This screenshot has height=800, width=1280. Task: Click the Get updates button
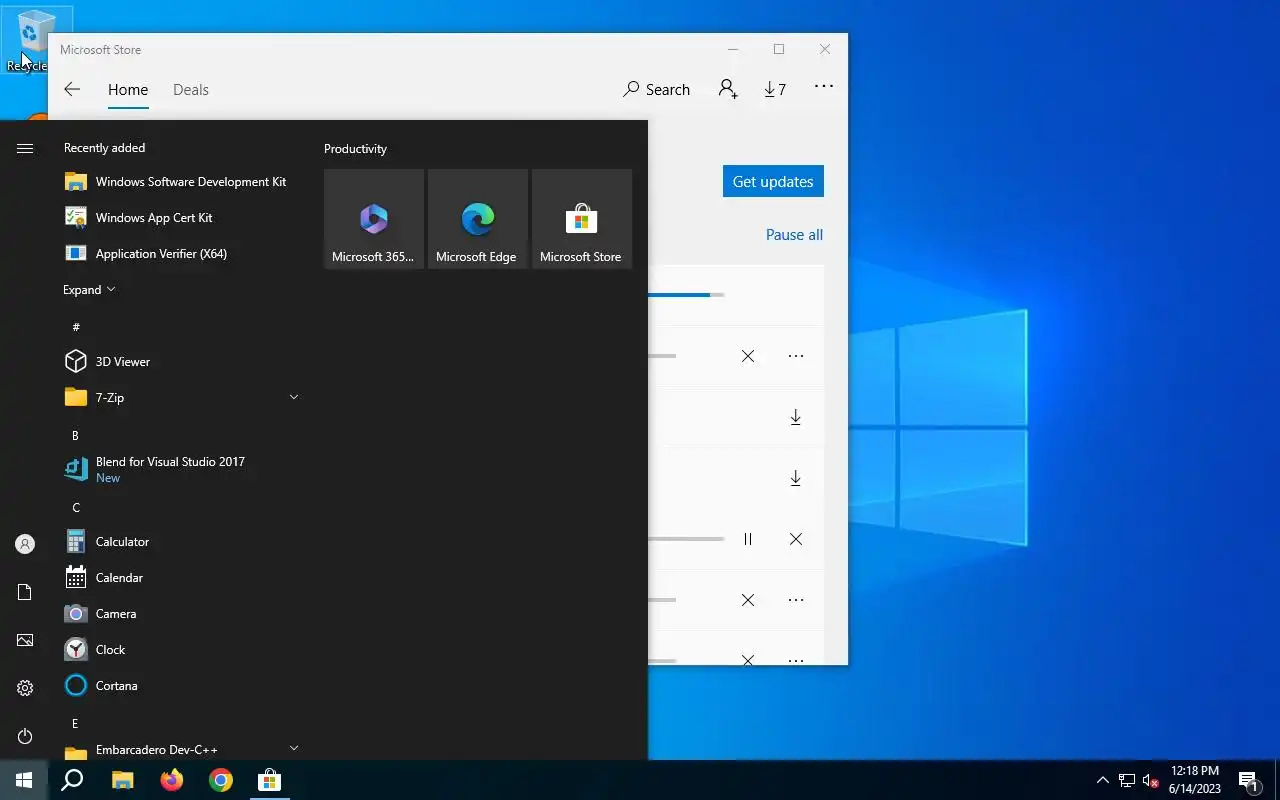coord(773,181)
